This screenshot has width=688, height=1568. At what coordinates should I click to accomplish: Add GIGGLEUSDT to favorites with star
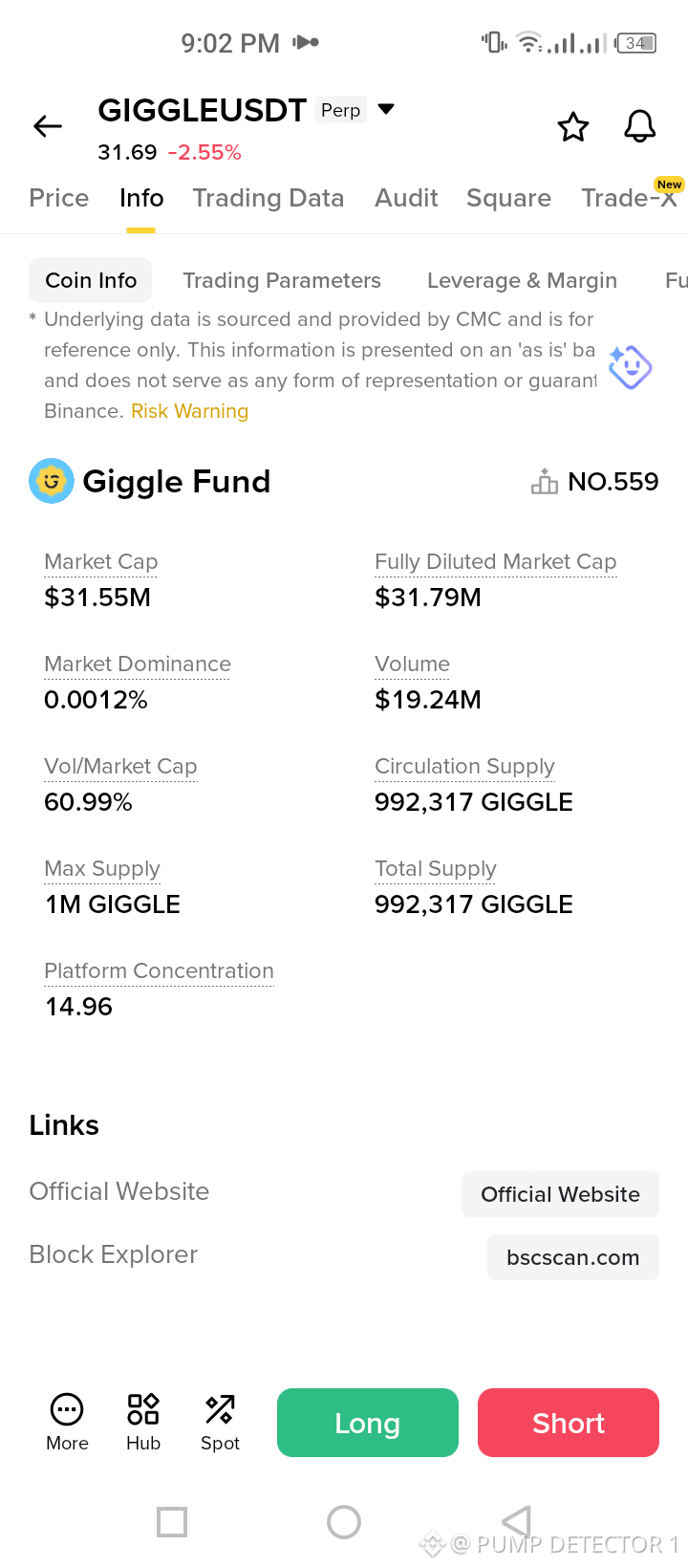(573, 126)
